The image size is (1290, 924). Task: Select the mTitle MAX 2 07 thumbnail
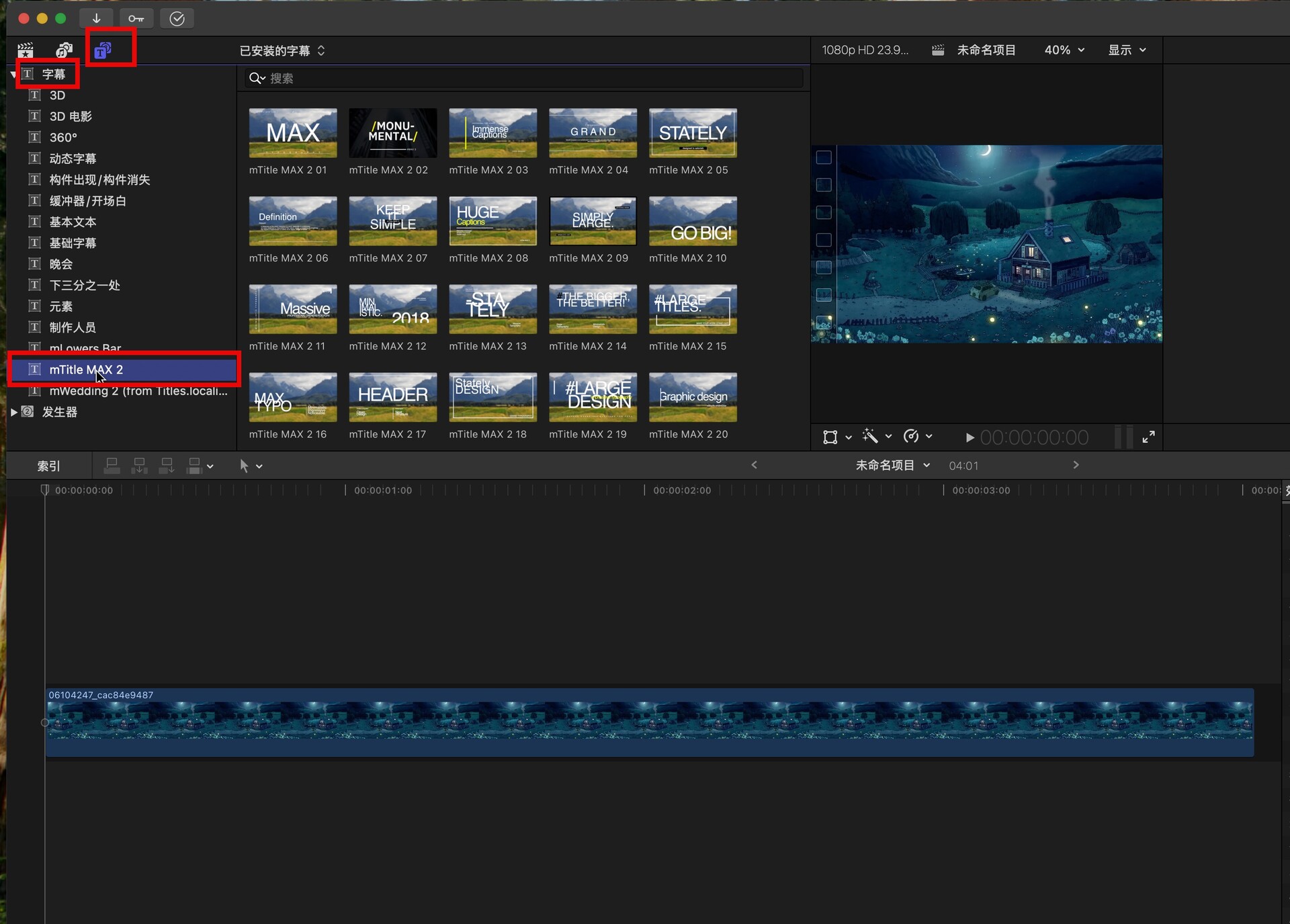(393, 221)
